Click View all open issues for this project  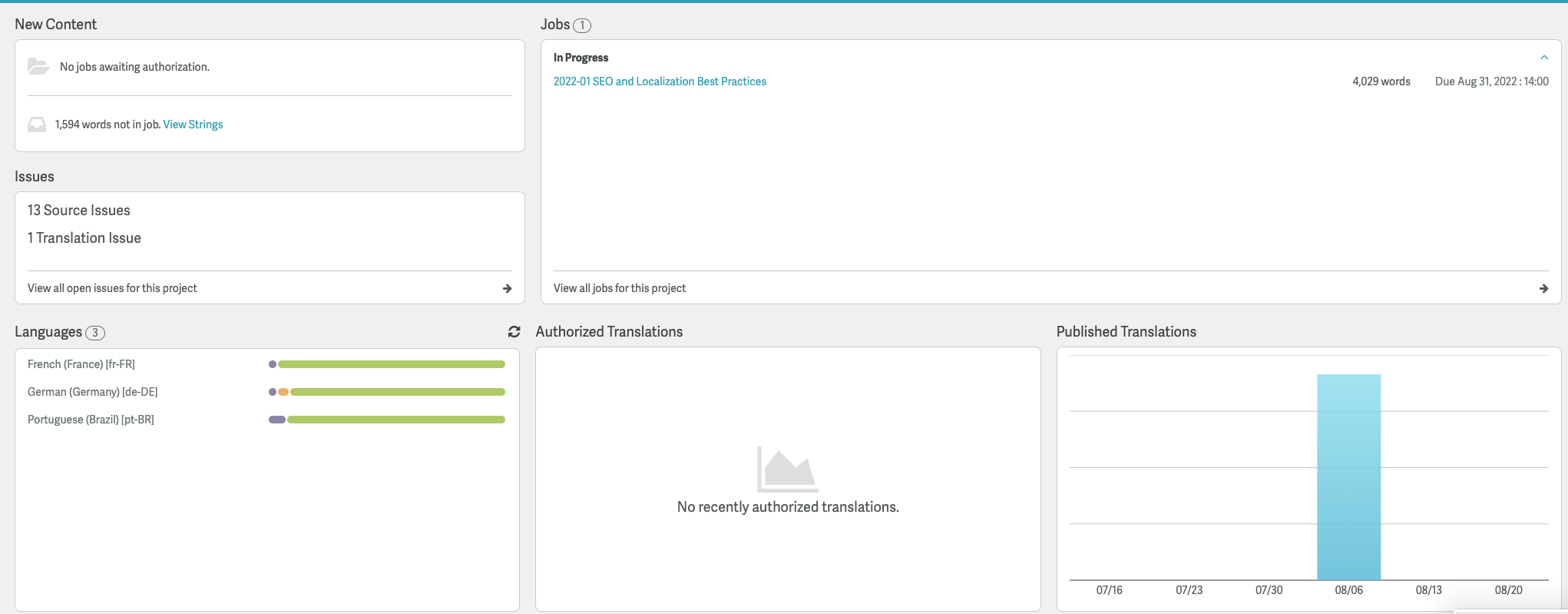pyautogui.click(x=112, y=288)
